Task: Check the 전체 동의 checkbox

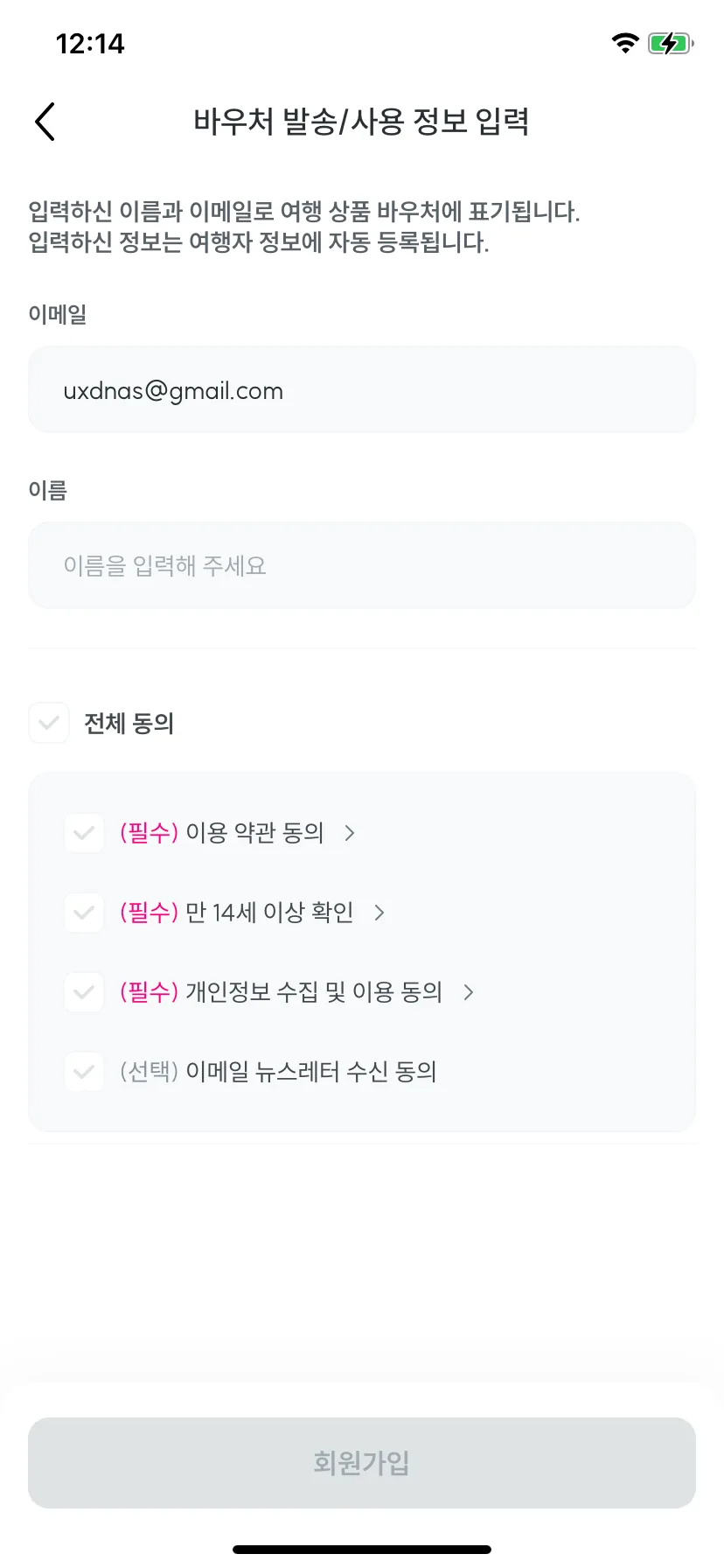Action: click(x=49, y=723)
